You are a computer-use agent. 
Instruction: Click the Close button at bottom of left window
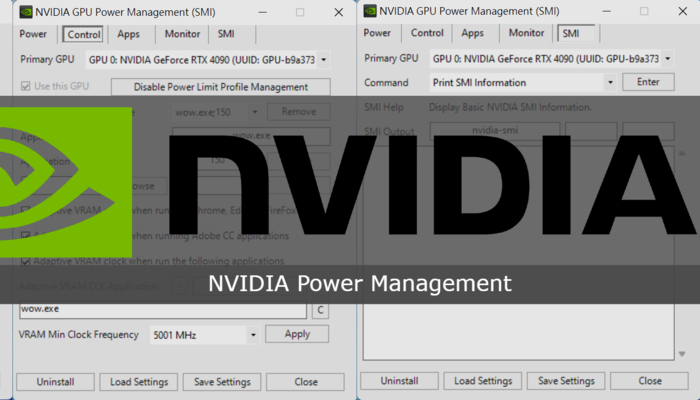pyautogui.click(x=306, y=382)
